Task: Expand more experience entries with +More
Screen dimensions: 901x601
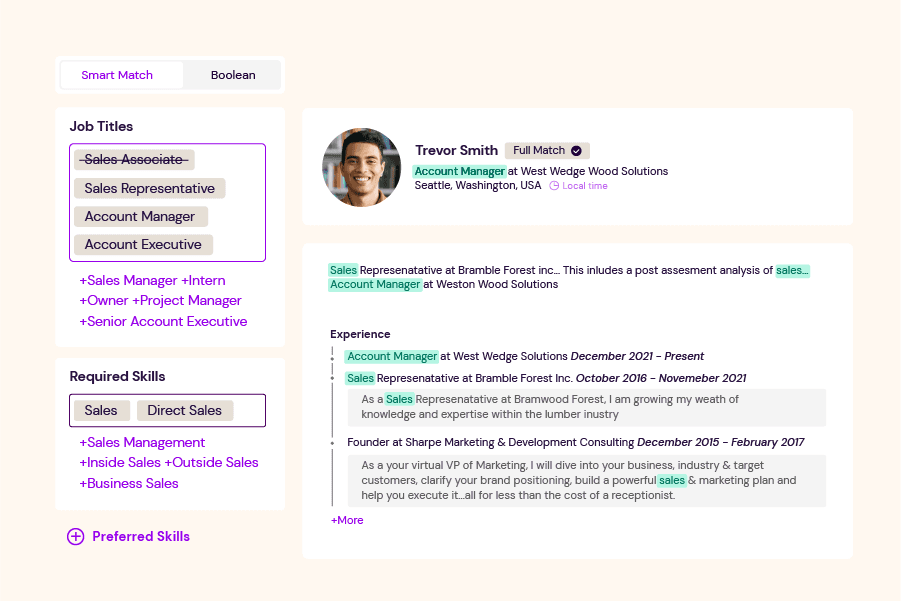Action: 346,520
